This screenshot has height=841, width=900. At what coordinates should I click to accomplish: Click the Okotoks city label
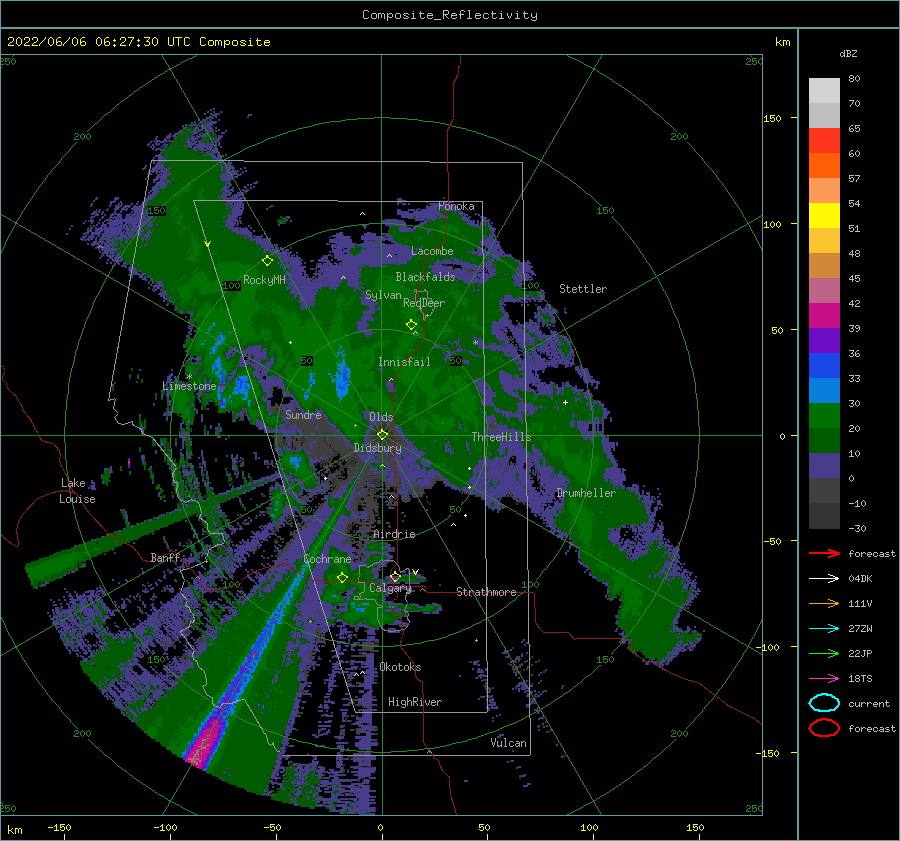(400, 667)
